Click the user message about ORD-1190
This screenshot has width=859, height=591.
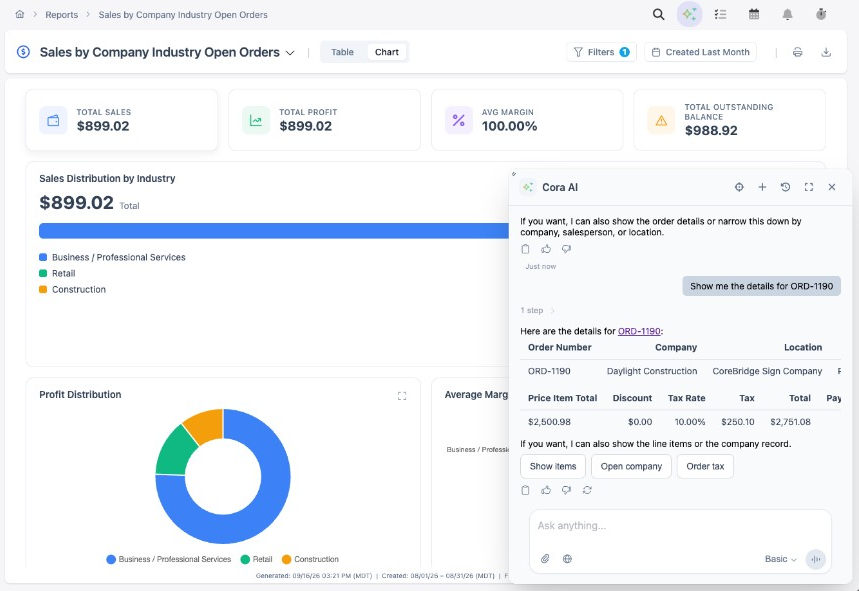coord(761,286)
